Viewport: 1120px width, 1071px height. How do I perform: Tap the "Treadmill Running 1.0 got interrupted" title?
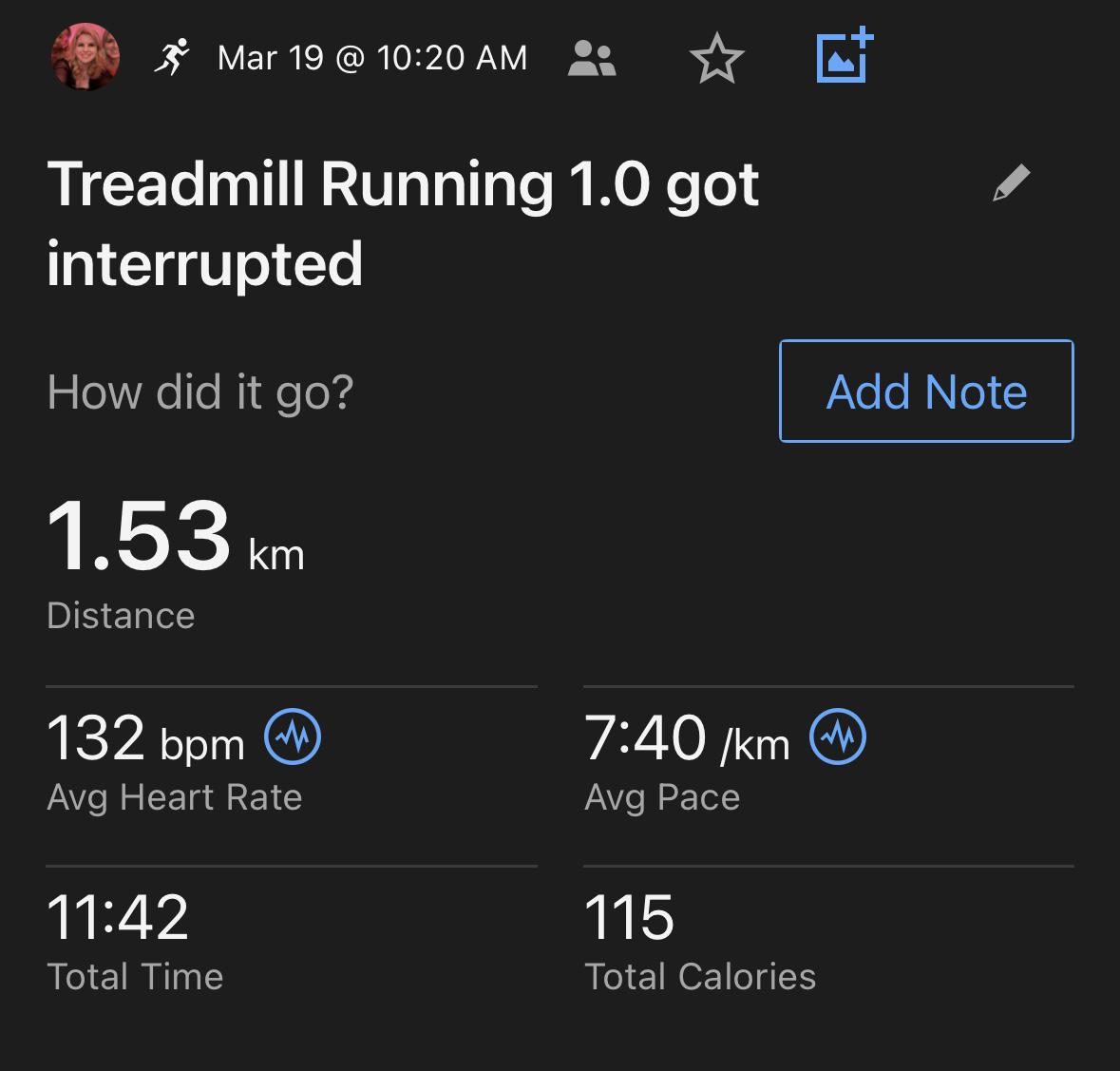[x=403, y=222]
